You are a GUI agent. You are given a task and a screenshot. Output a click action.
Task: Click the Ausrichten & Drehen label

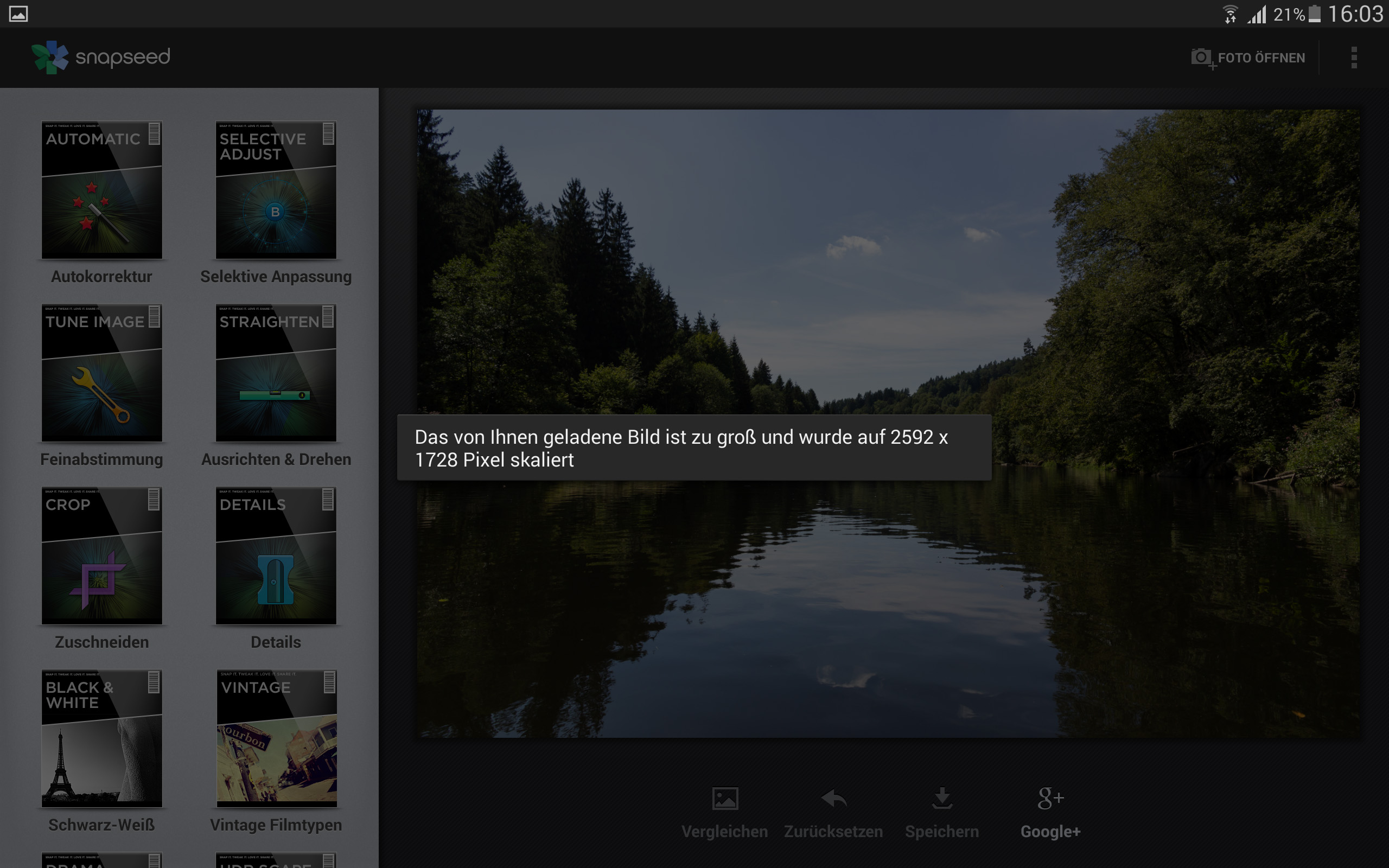point(276,460)
